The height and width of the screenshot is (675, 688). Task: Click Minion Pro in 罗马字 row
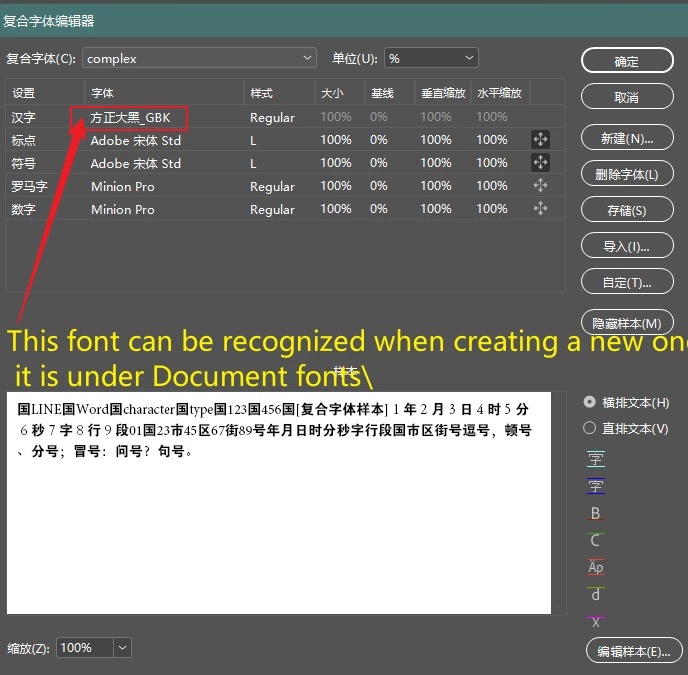click(123, 187)
